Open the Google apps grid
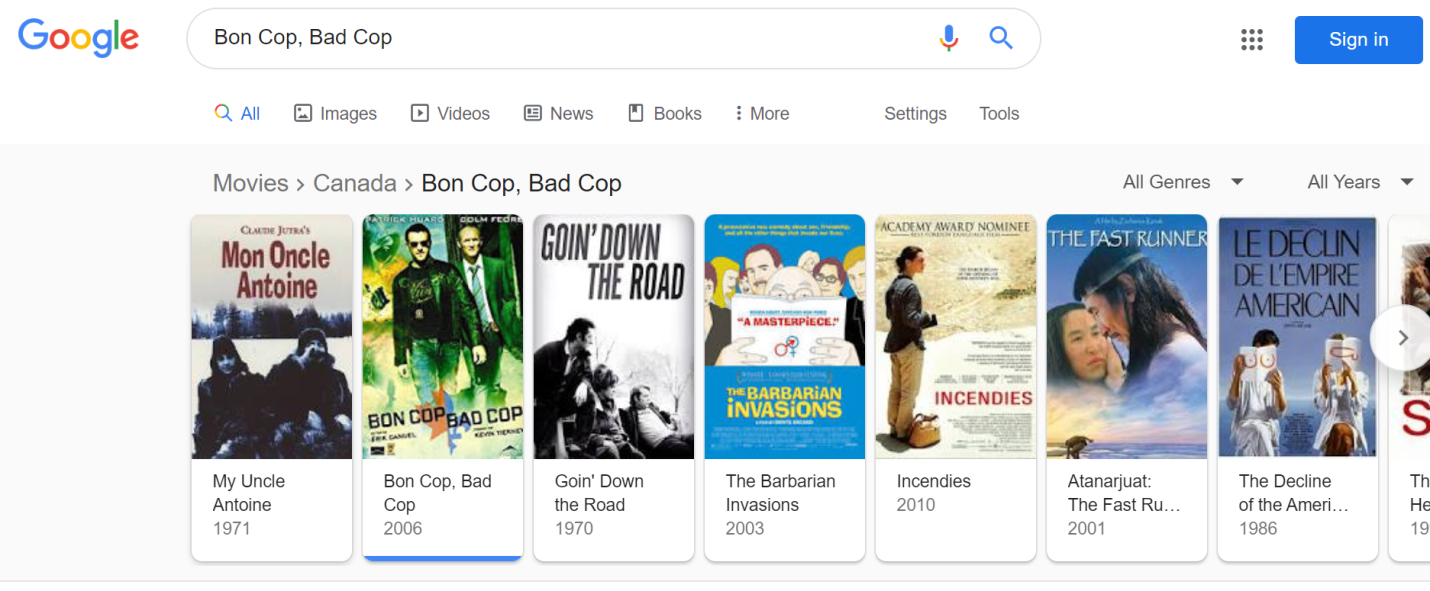 tap(1252, 39)
